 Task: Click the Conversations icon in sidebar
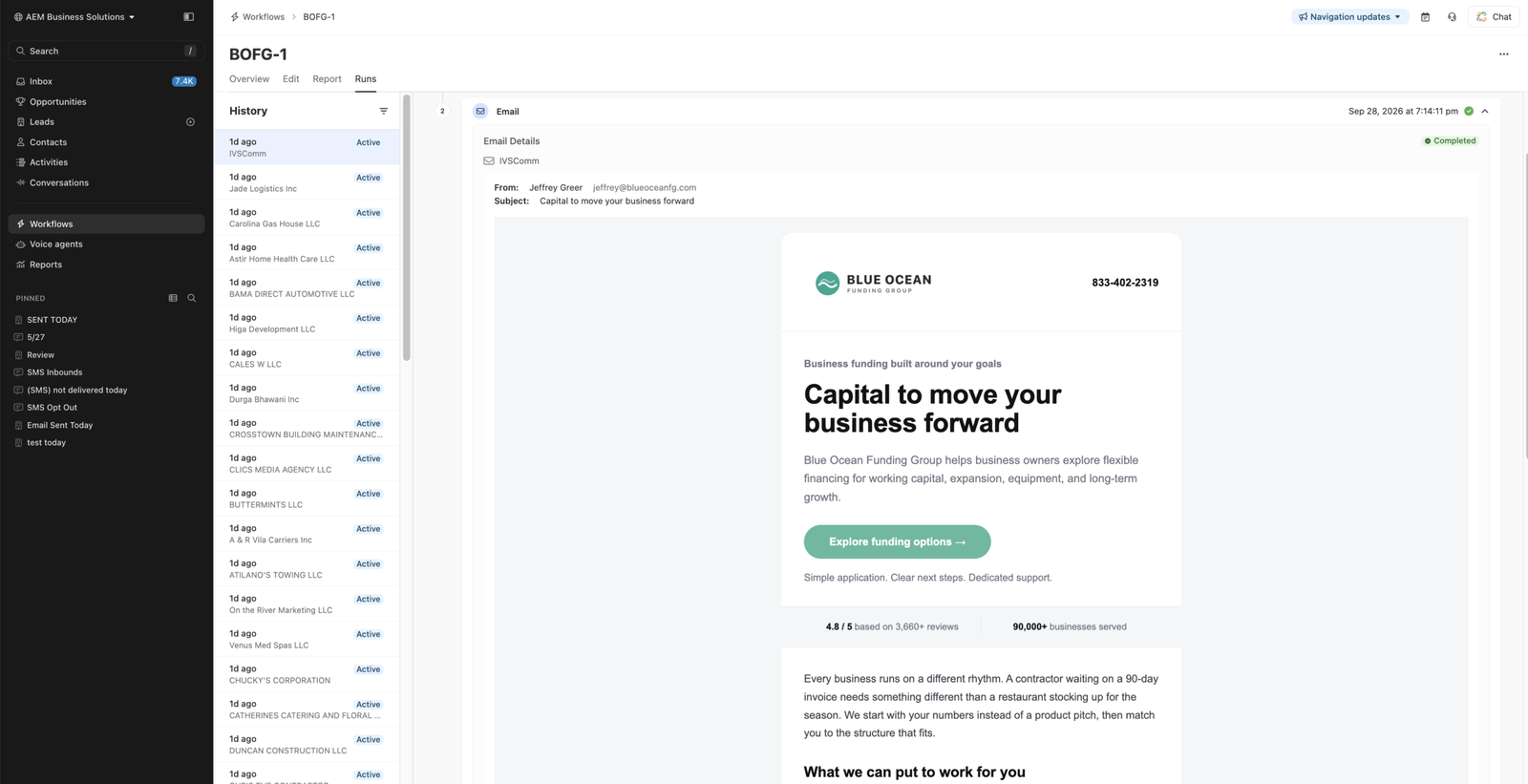[x=20, y=182]
